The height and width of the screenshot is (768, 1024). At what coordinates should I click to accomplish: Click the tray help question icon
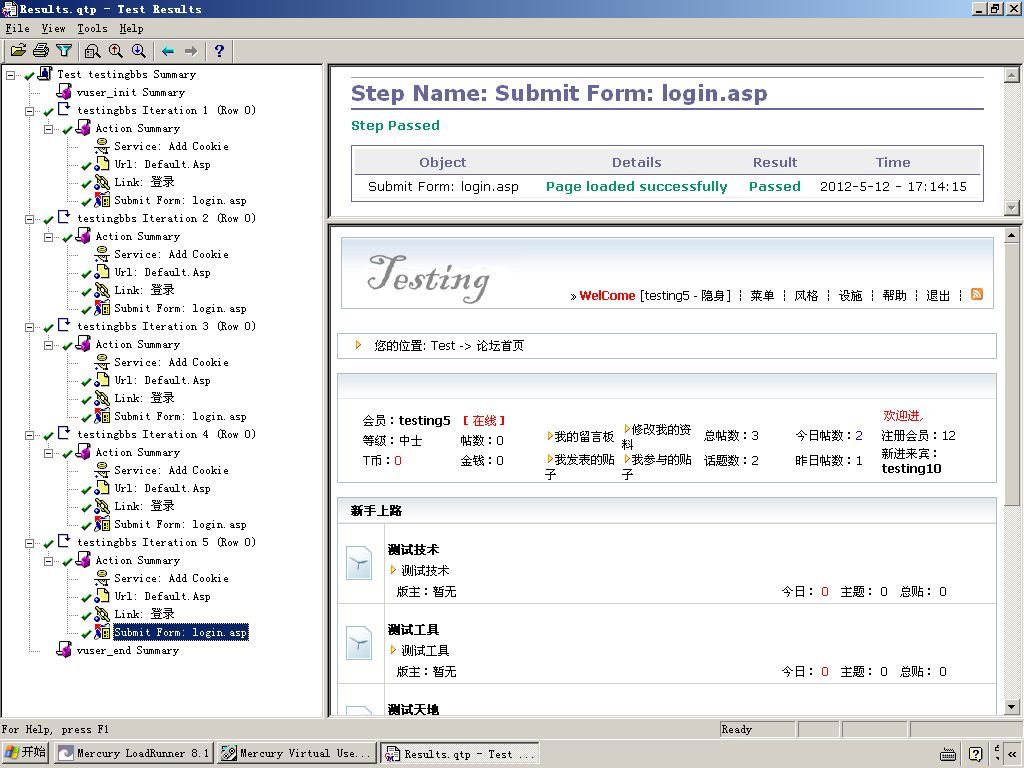click(x=975, y=754)
